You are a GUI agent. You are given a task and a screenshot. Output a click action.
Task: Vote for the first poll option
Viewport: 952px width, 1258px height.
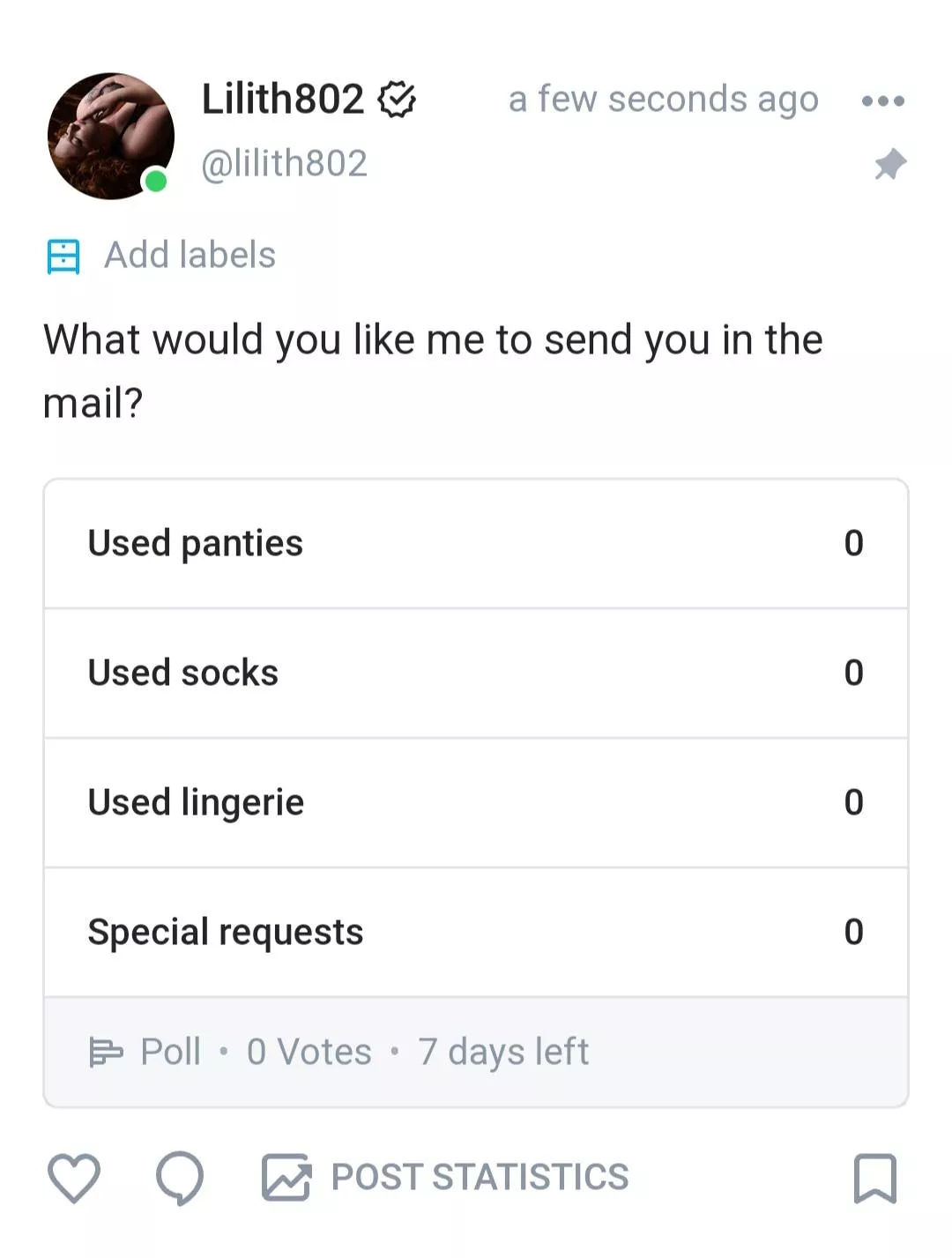pyautogui.click(x=475, y=544)
